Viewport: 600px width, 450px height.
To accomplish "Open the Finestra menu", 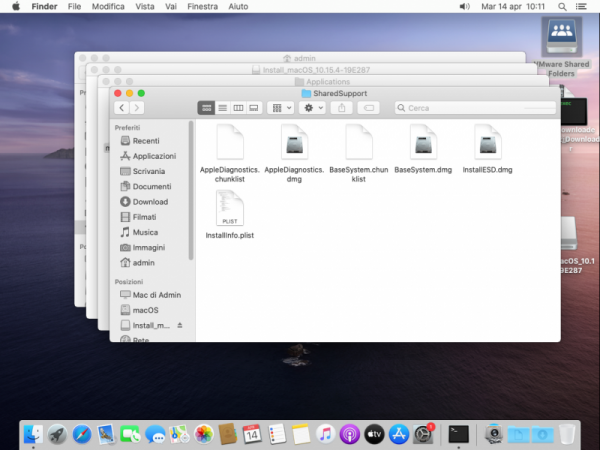I will coord(202,7).
